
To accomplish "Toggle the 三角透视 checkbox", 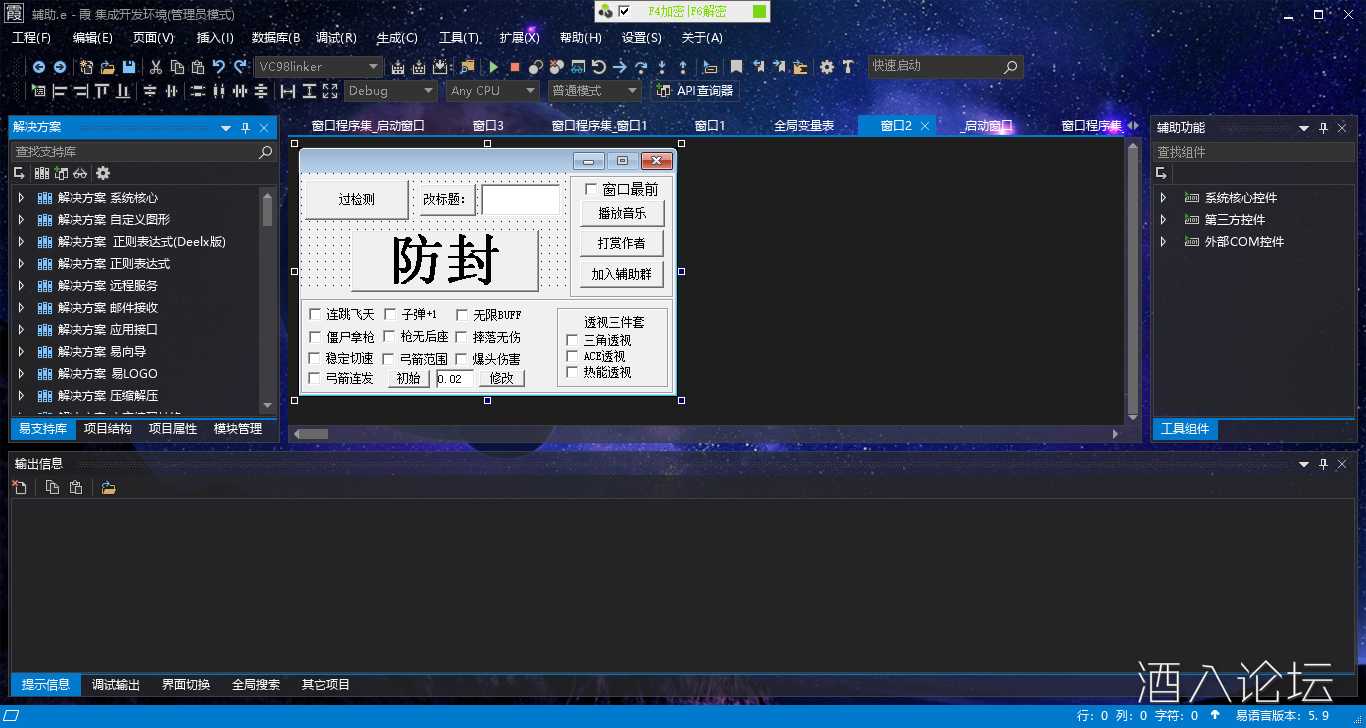I will coord(573,340).
